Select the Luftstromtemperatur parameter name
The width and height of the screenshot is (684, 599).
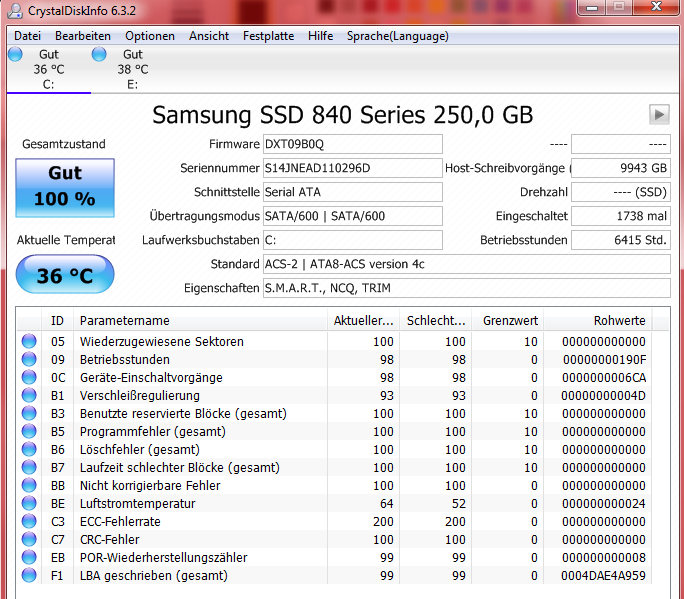137,503
